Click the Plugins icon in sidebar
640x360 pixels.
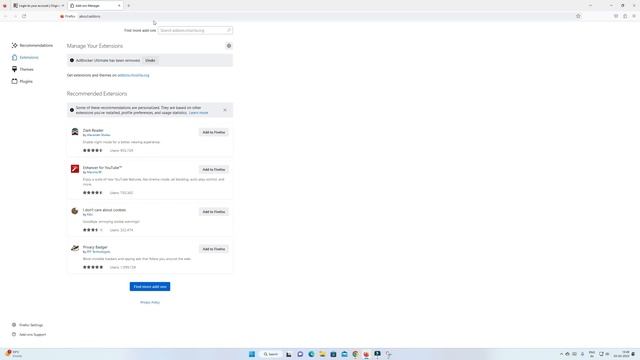pos(14,81)
